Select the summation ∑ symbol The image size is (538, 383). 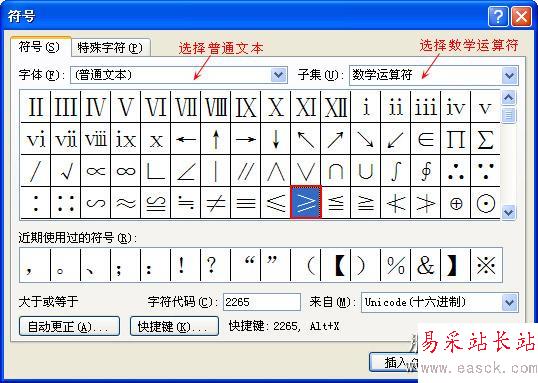(x=486, y=139)
